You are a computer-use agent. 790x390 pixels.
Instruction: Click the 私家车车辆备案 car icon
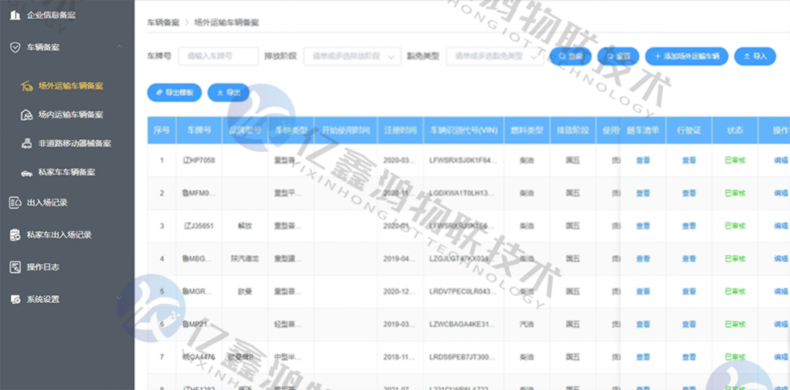(27, 172)
